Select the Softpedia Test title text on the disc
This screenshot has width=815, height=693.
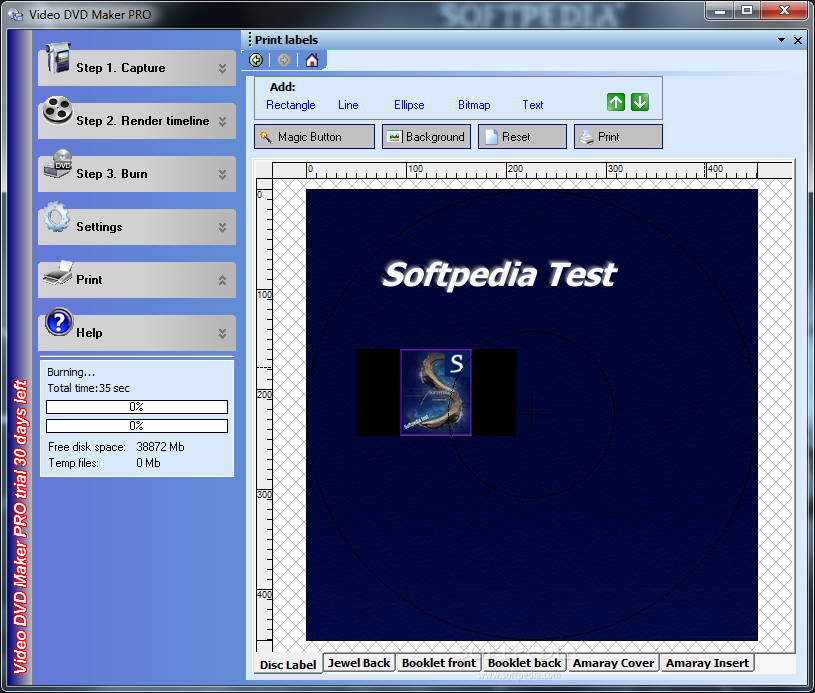coord(499,274)
